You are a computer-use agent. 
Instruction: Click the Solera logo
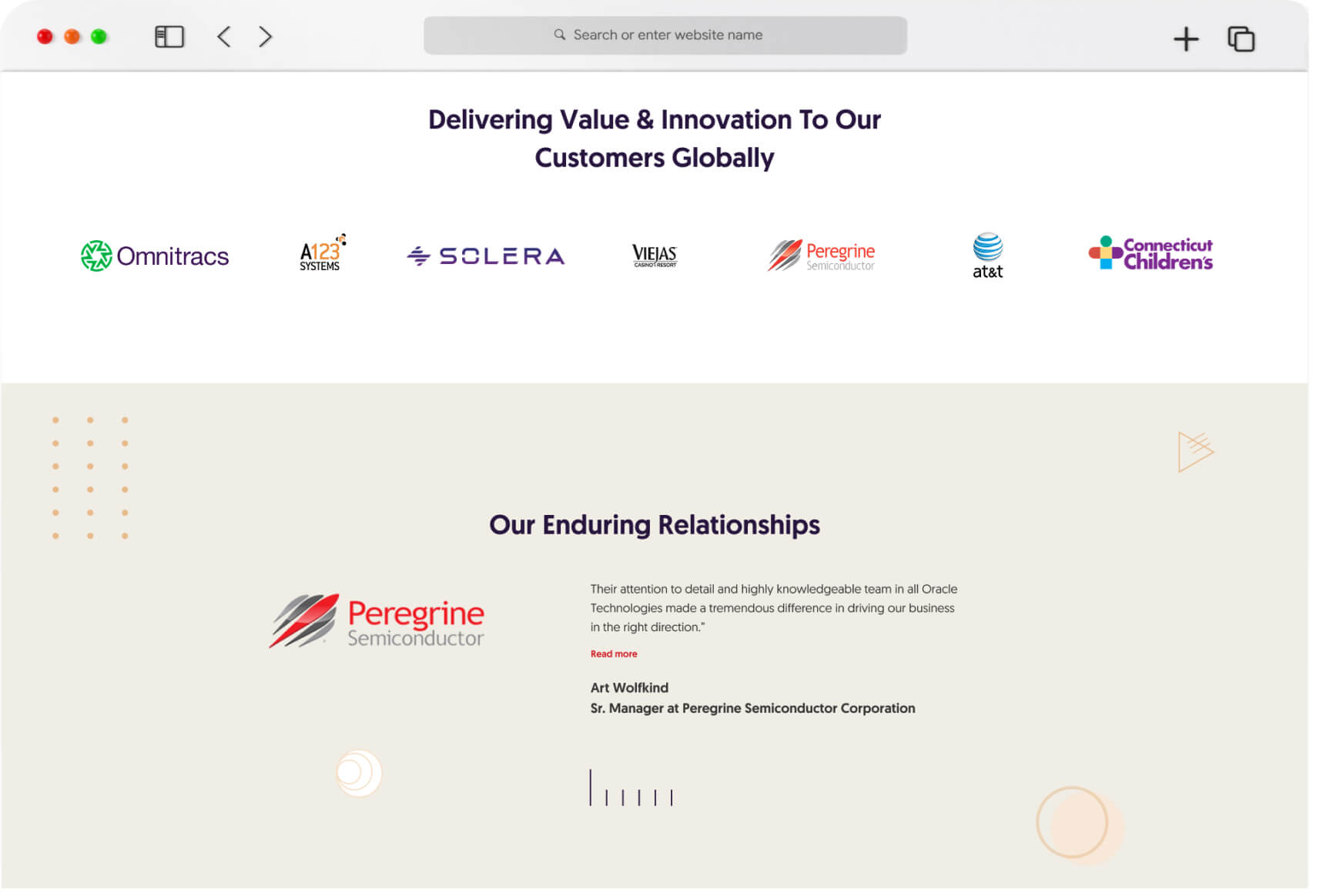(x=484, y=255)
